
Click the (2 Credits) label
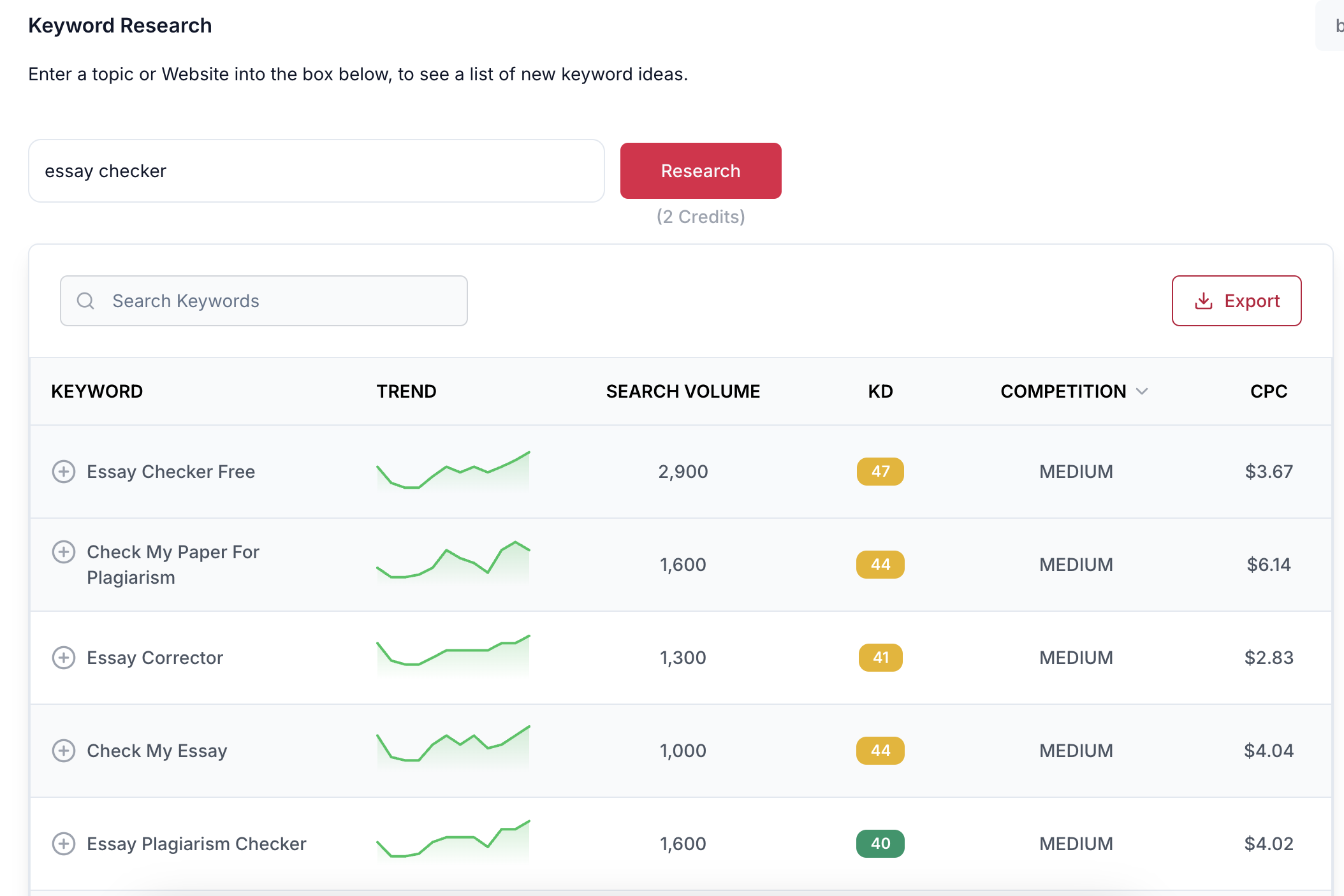701,217
